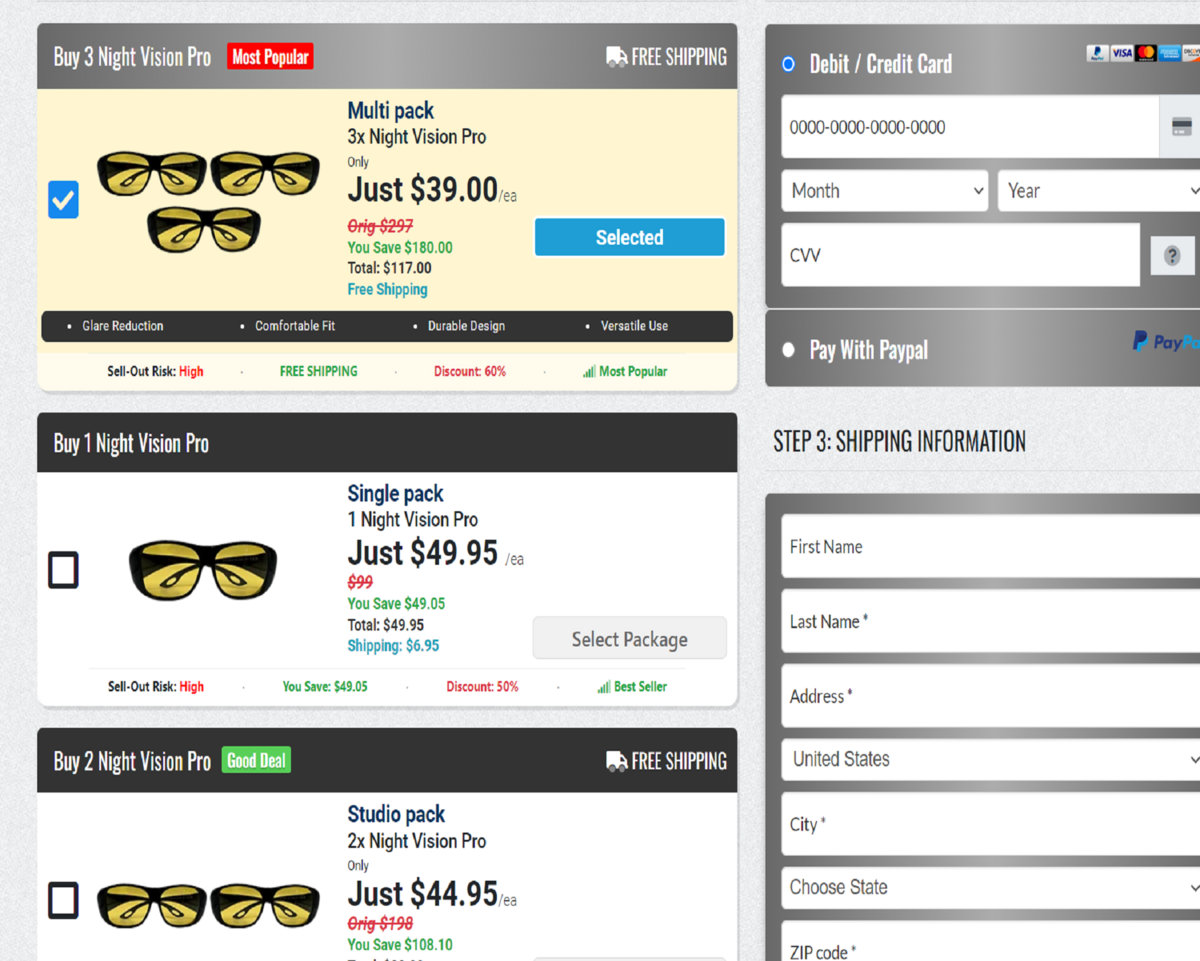Click the PayPal icon in accepted cards row
The height and width of the screenshot is (961, 1200).
[x=1097, y=52]
